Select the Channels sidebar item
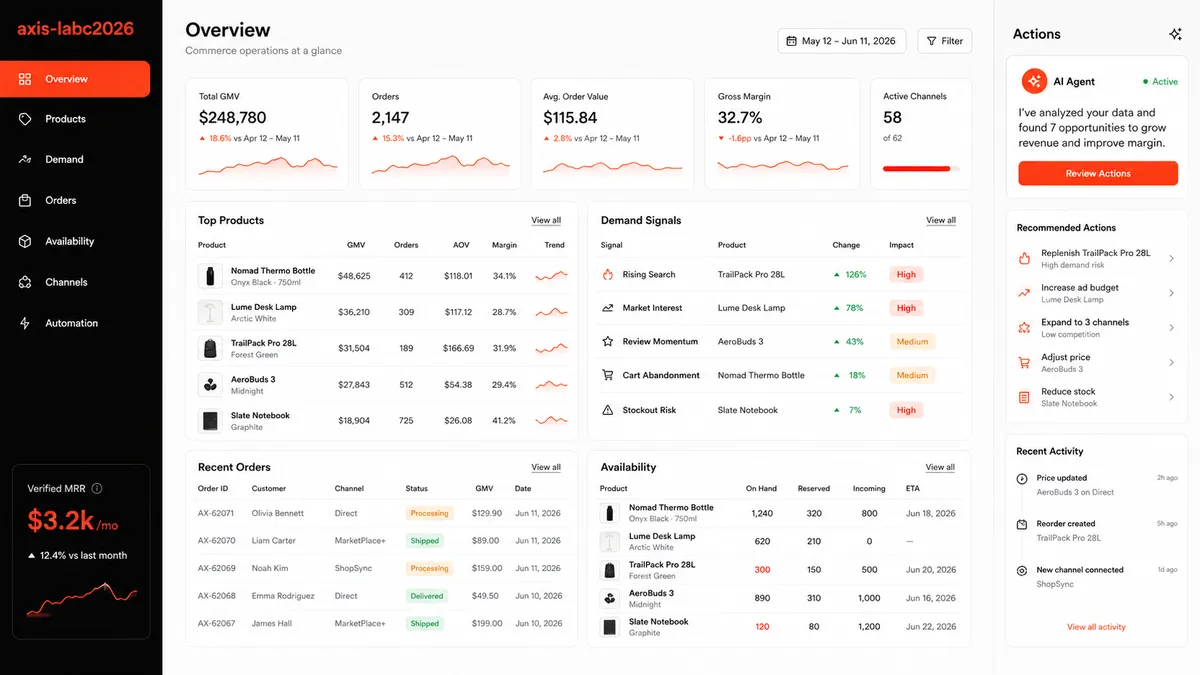 click(75, 282)
